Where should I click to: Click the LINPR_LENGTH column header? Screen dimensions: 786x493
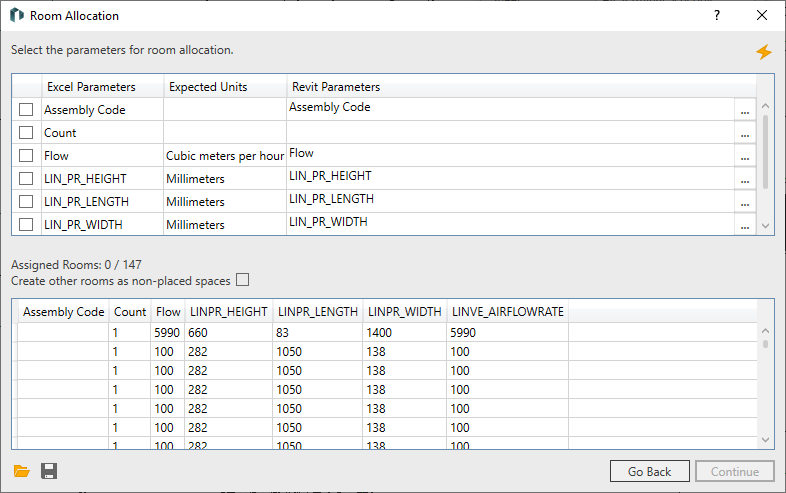point(318,311)
